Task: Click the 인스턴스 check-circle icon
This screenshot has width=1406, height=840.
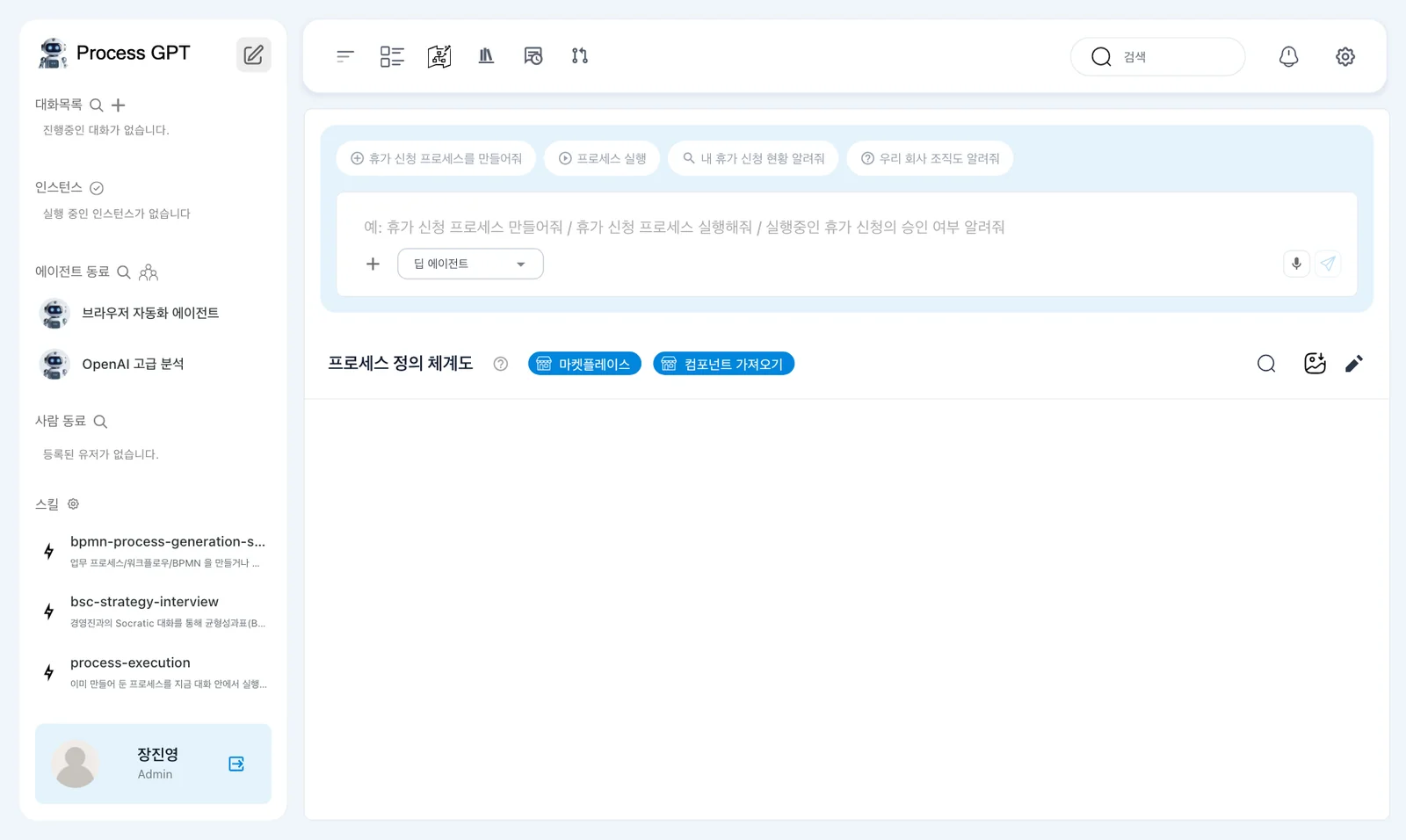Action: 97,188
